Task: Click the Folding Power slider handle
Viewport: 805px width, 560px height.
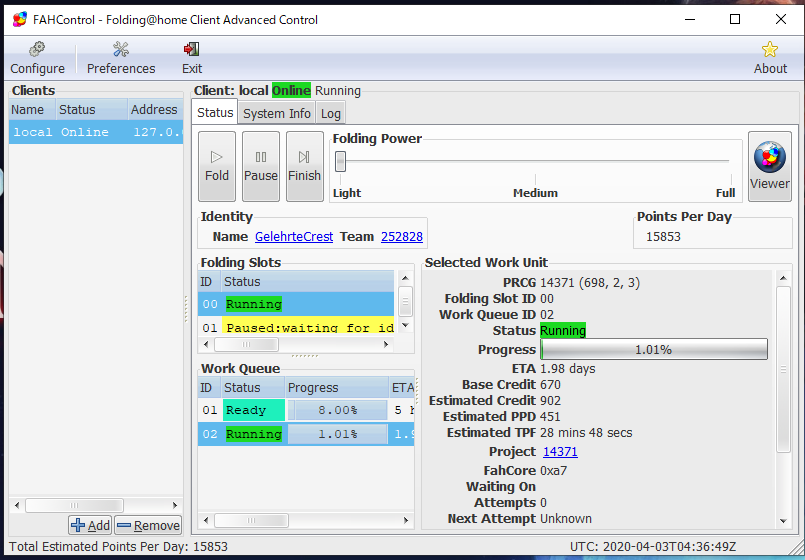Action: (340, 161)
